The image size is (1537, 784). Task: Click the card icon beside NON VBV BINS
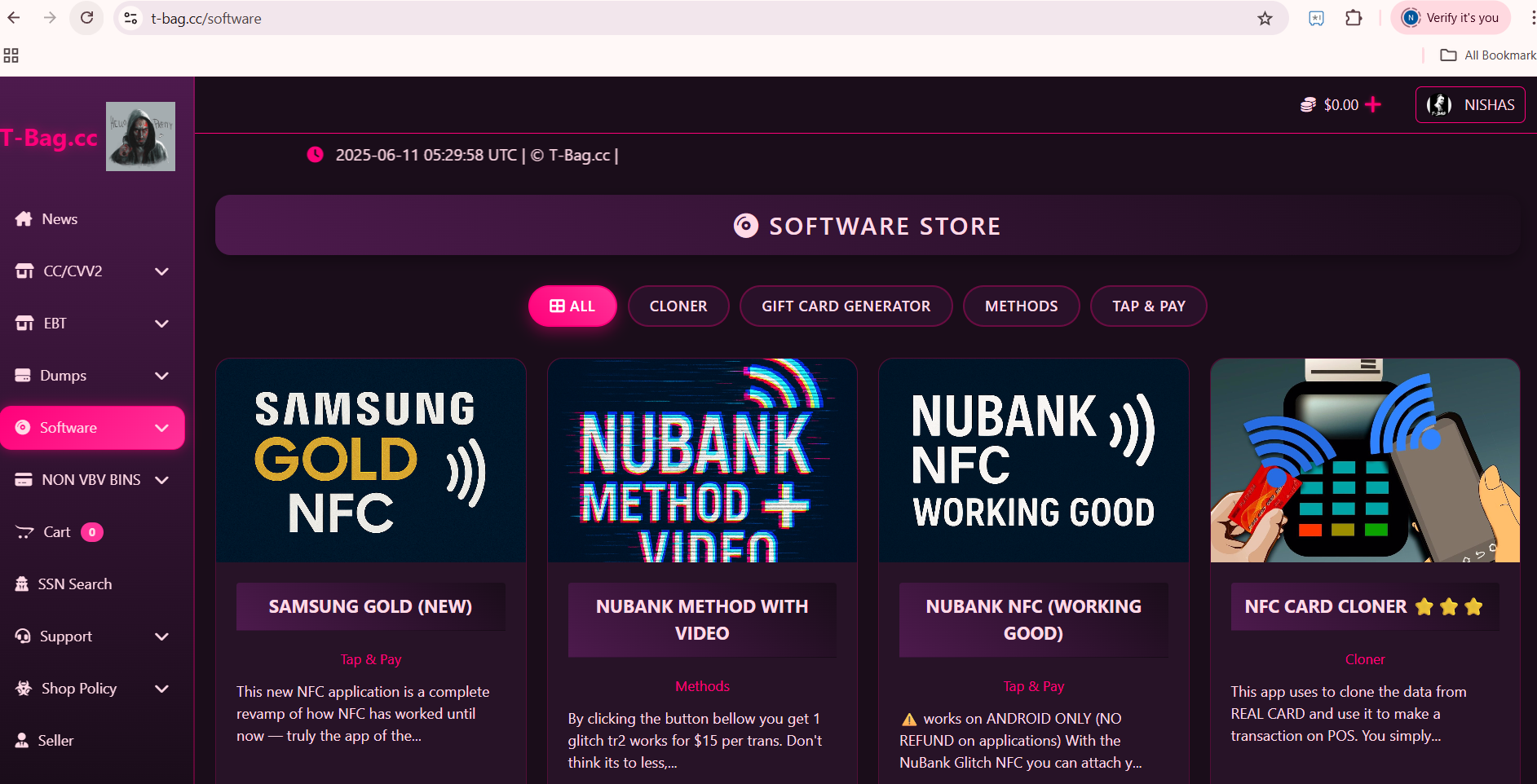coord(24,479)
